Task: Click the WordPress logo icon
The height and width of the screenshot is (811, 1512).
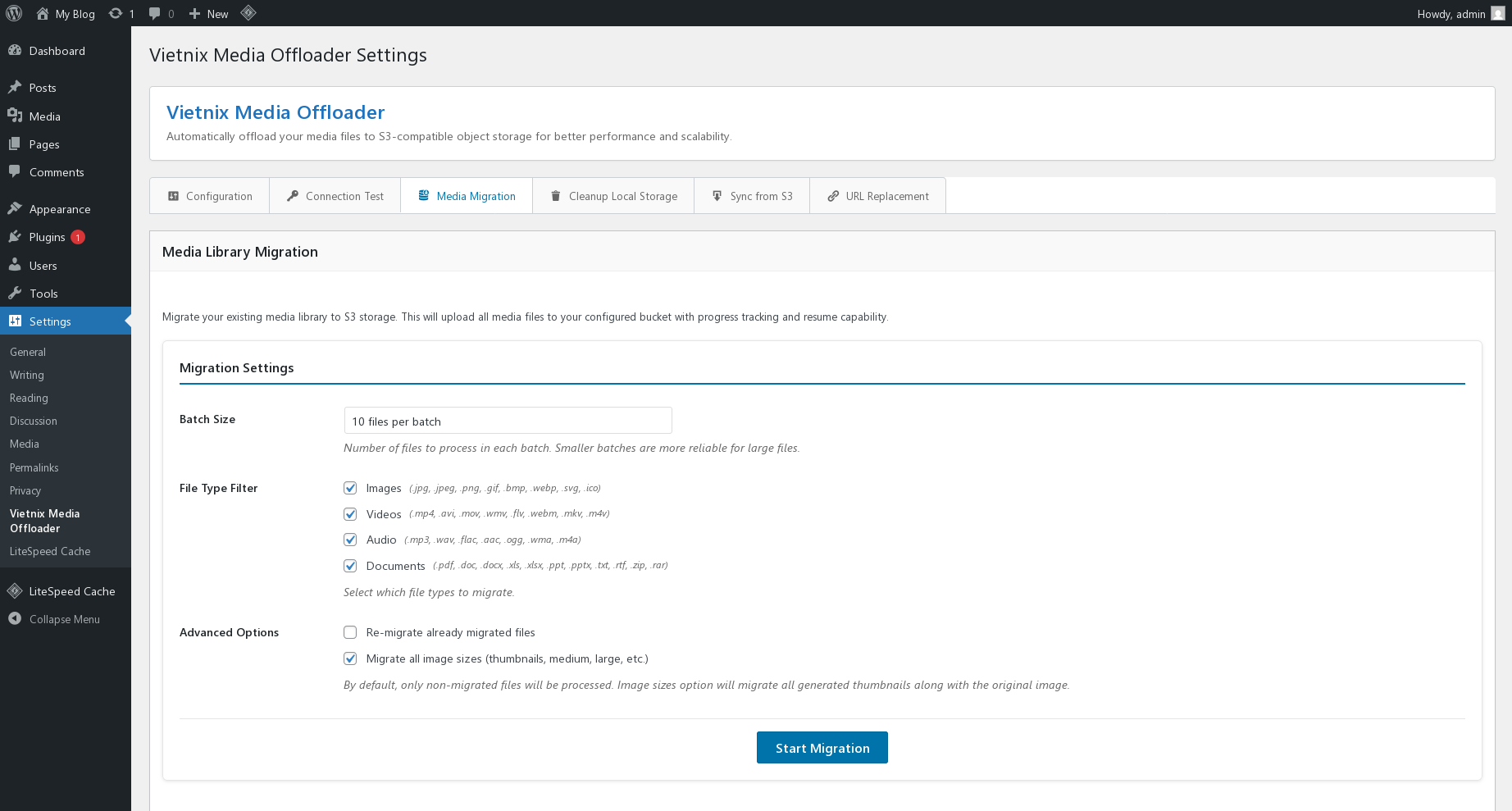Action: pyautogui.click(x=14, y=13)
